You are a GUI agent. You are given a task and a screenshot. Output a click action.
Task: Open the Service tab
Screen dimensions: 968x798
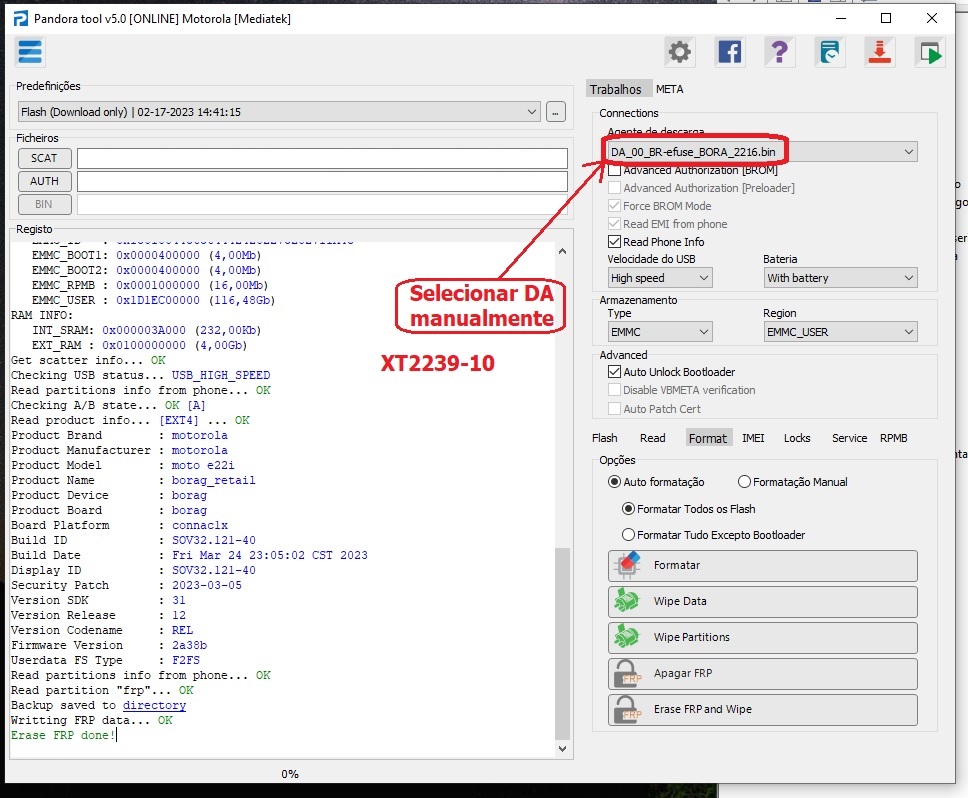click(x=849, y=438)
